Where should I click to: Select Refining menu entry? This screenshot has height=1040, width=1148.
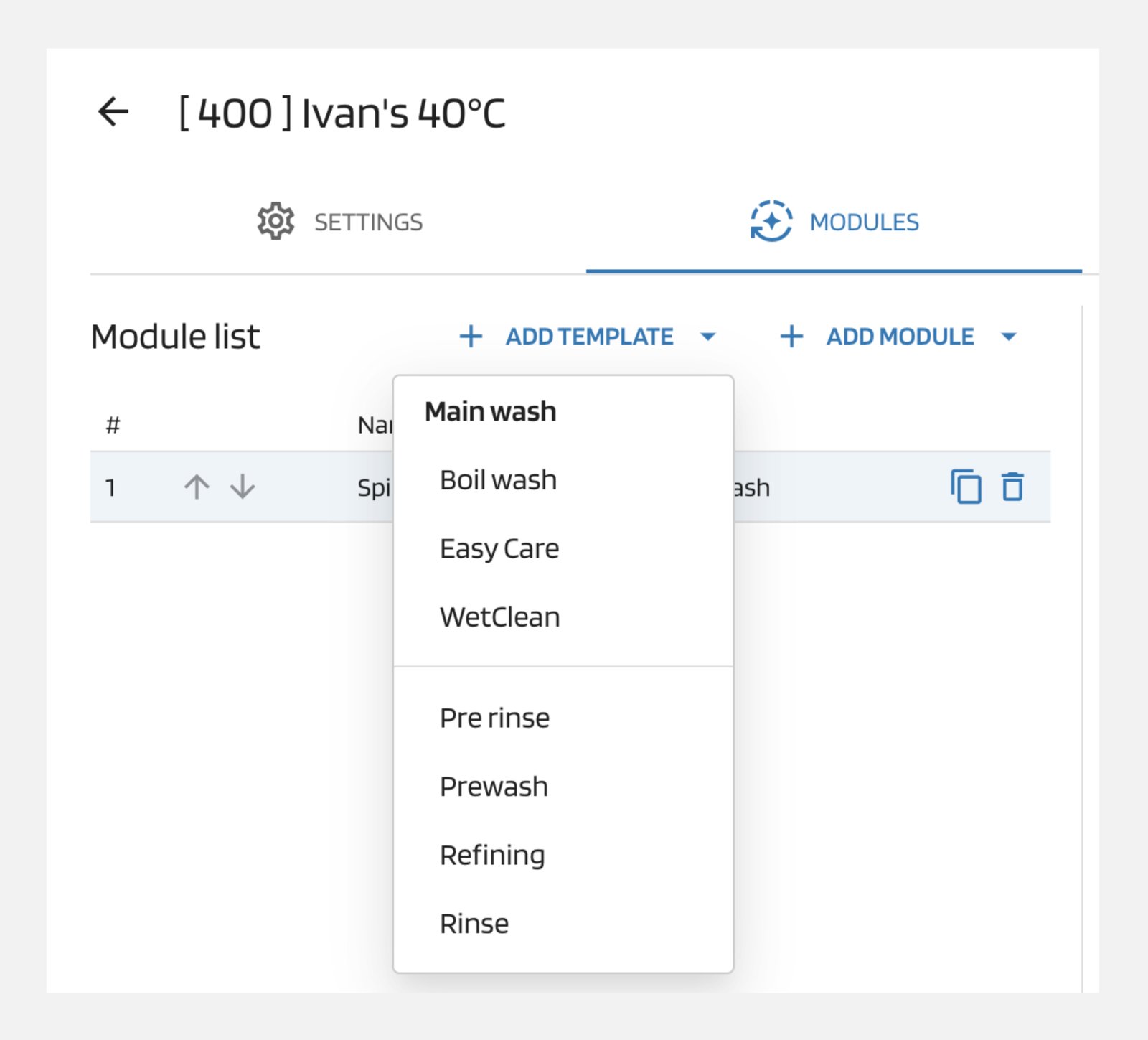[x=492, y=856]
